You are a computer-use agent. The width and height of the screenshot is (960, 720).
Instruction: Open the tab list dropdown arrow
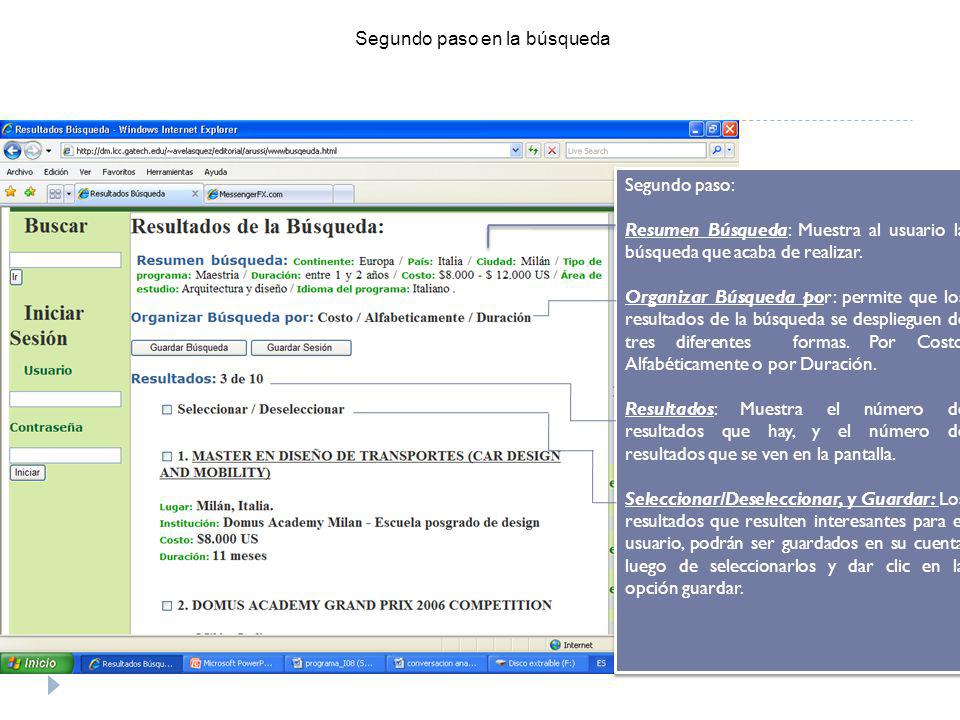pyautogui.click(x=69, y=194)
